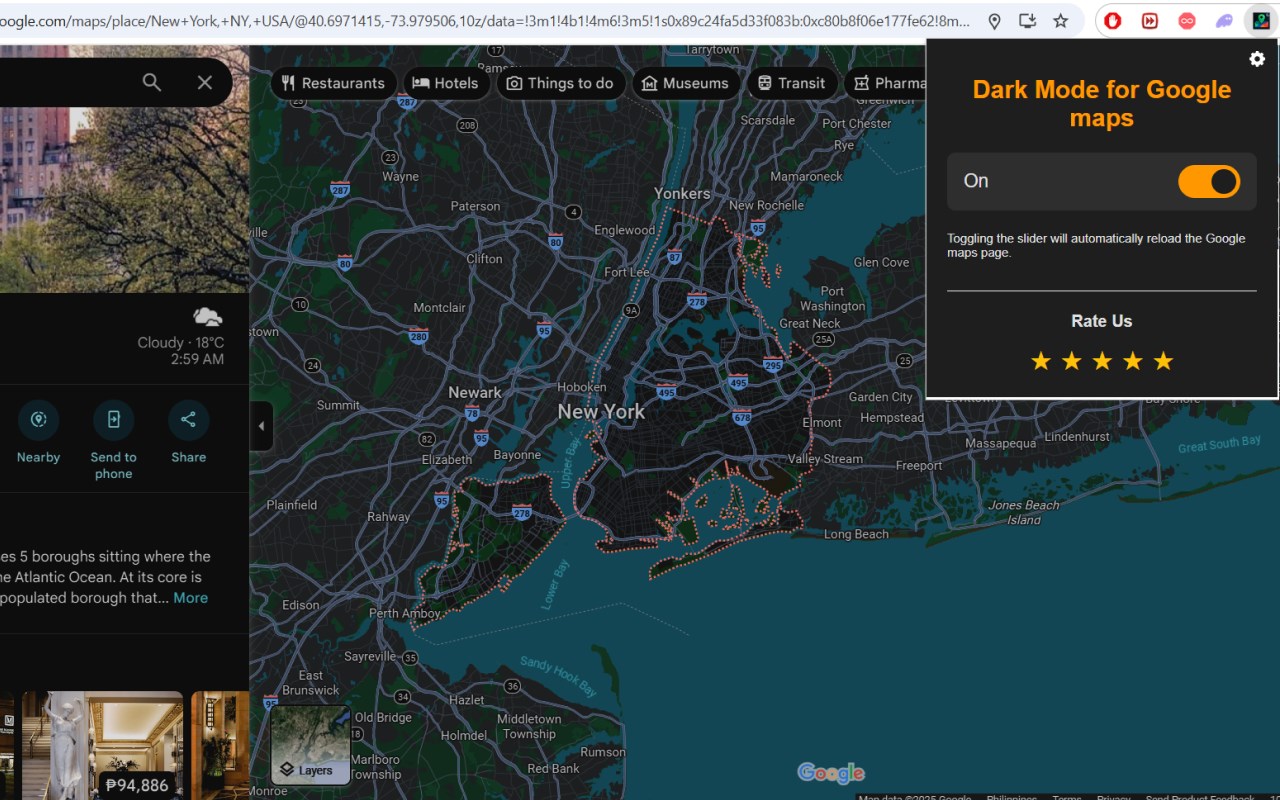This screenshot has width=1280, height=800.
Task: Click the Dark Mode Maps extension icon
Action: pyautogui.click(x=1261, y=21)
